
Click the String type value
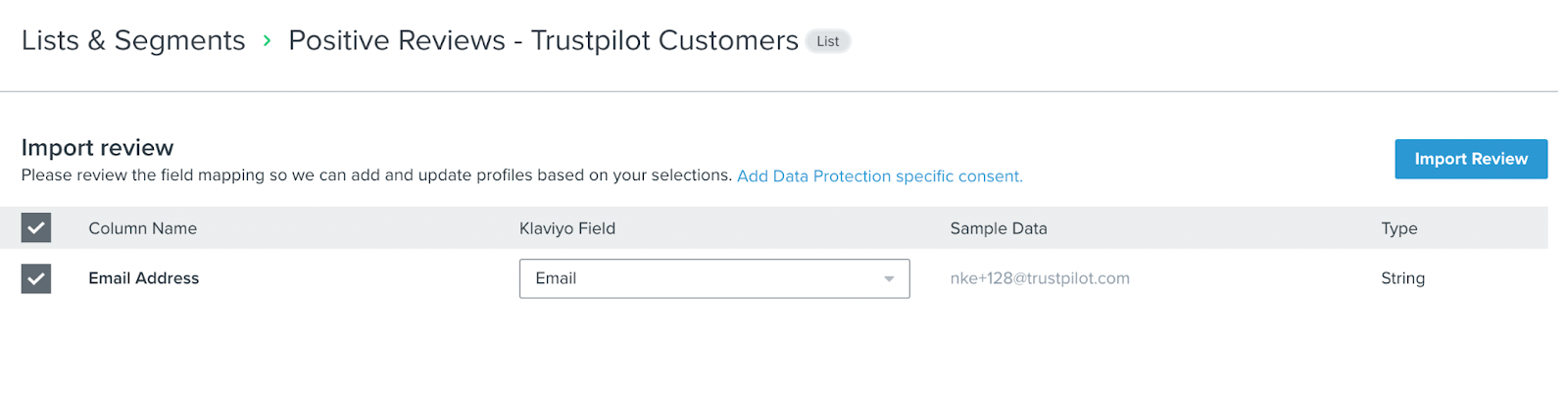click(1402, 278)
